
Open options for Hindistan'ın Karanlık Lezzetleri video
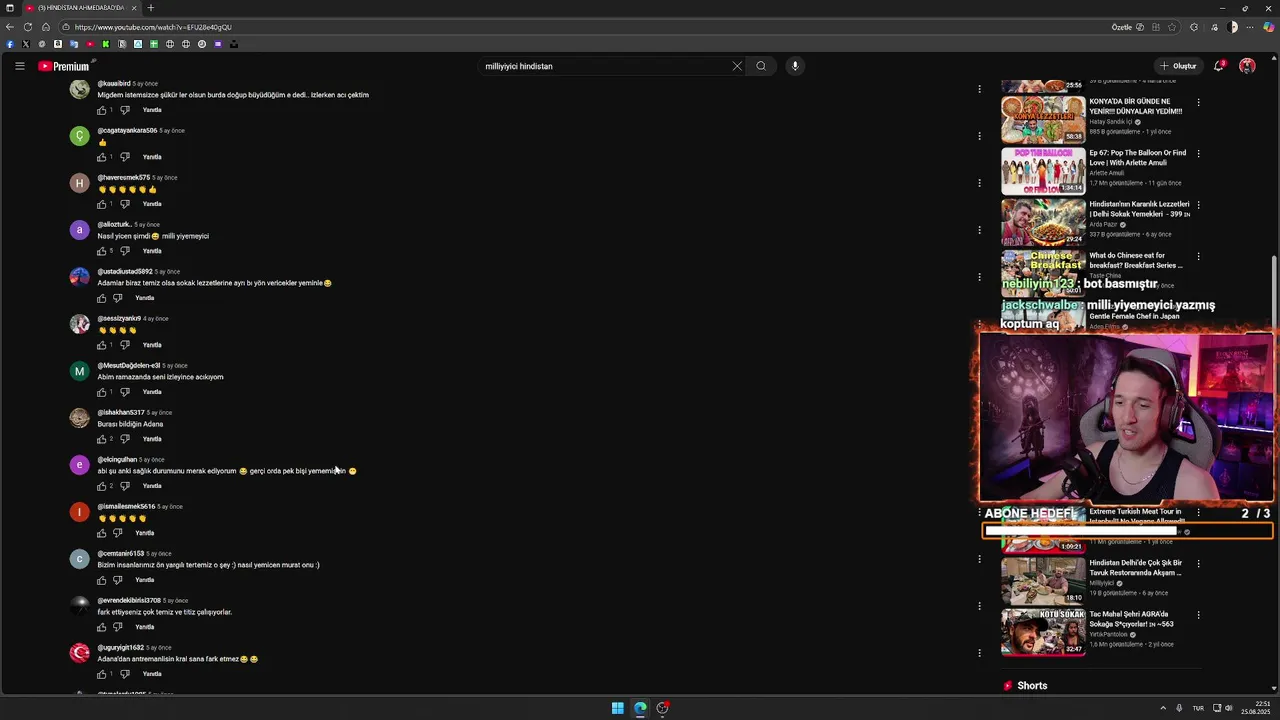(x=1198, y=204)
